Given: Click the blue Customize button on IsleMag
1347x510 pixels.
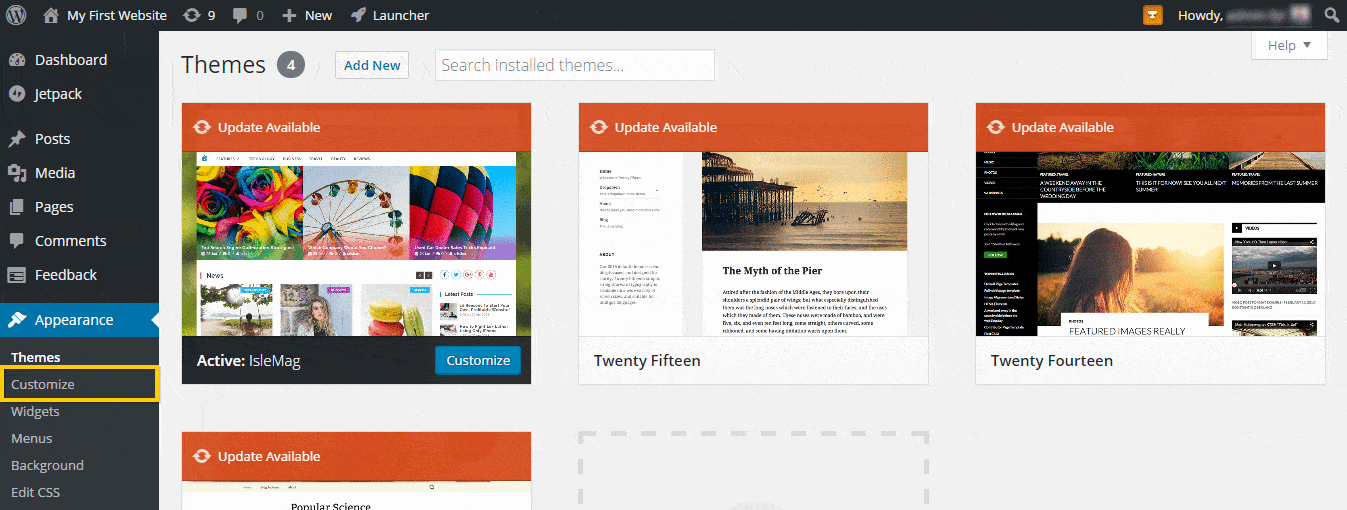Looking at the screenshot, I should 478,360.
